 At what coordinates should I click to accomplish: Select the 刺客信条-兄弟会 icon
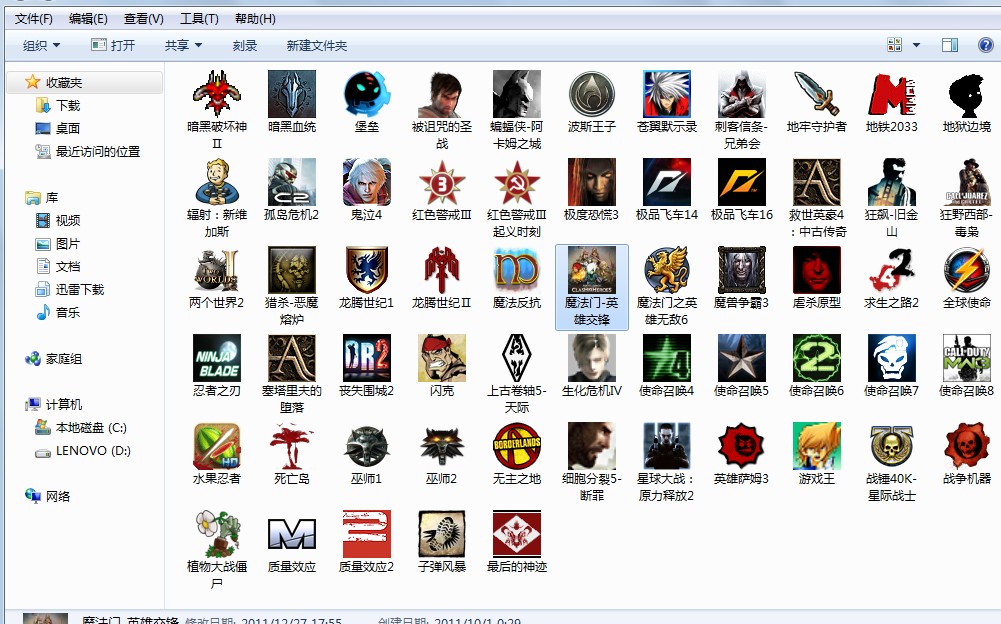point(742,94)
